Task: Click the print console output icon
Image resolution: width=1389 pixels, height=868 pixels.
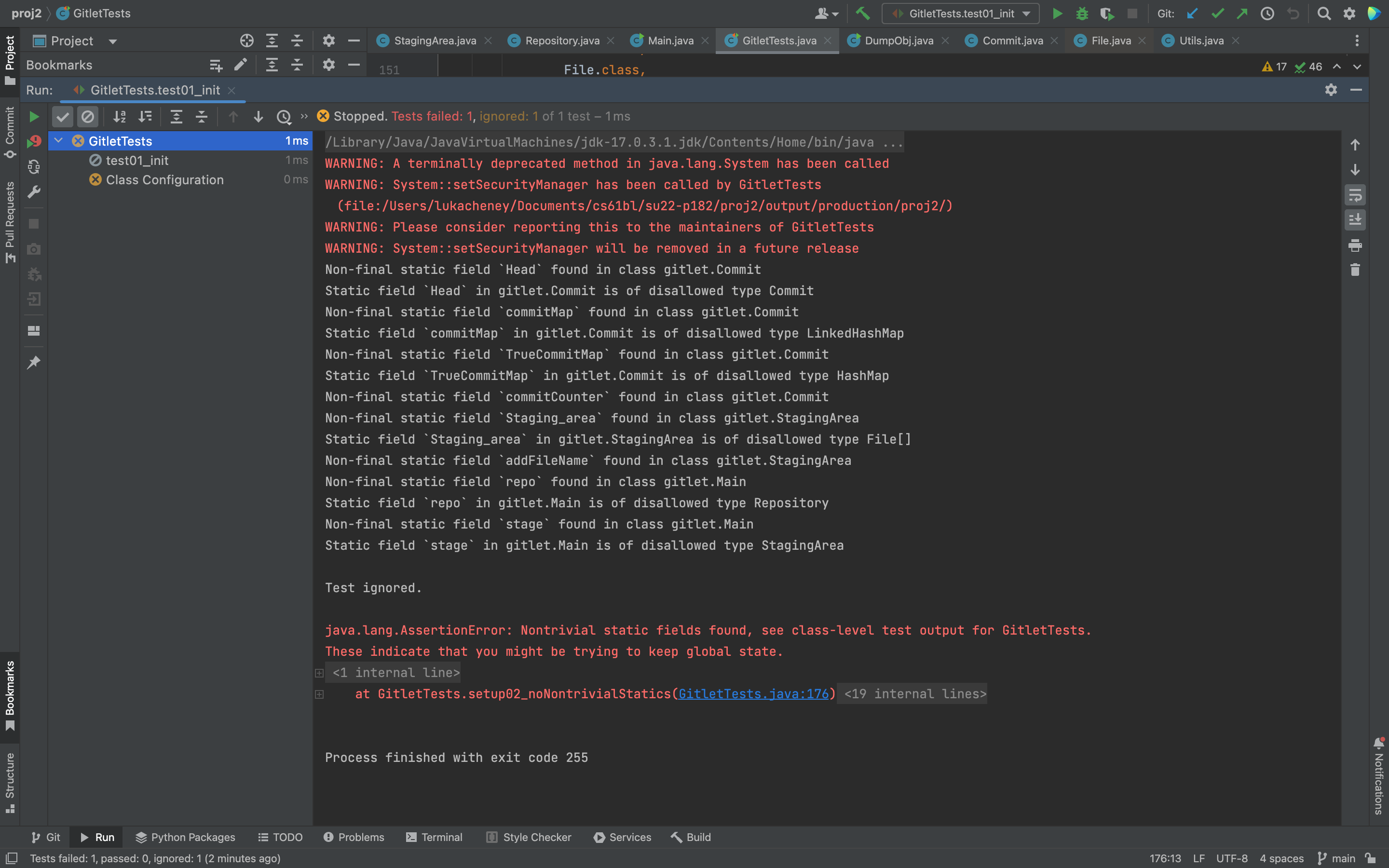Action: tap(1355, 245)
